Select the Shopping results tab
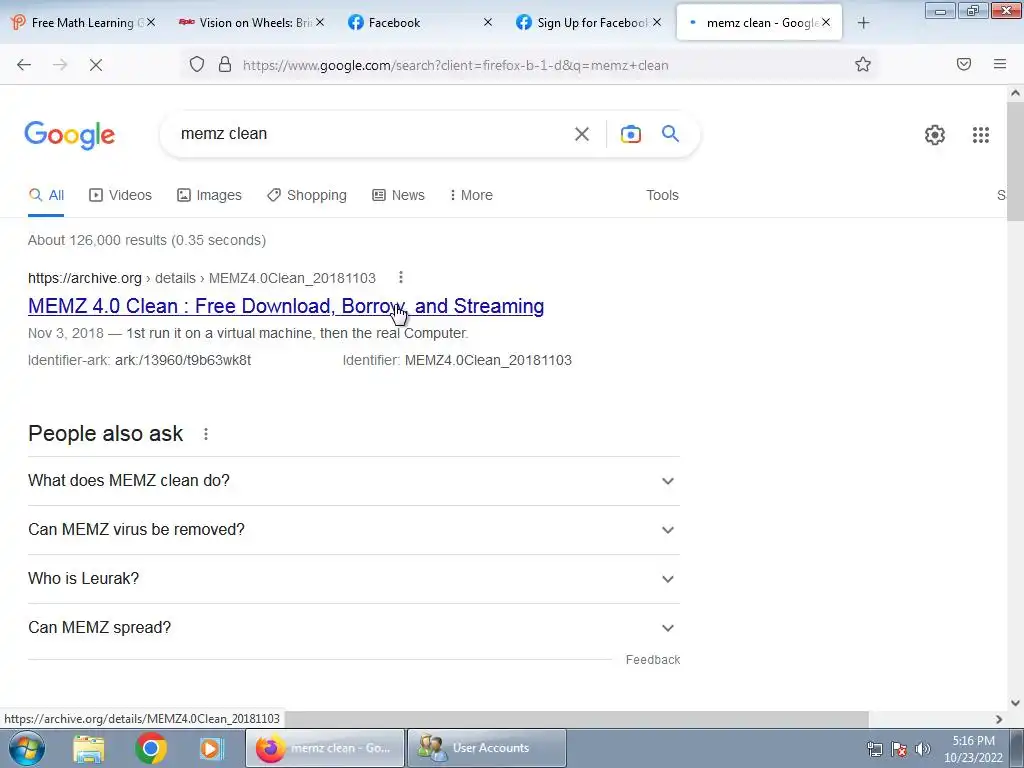1024x768 pixels. [x=306, y=195]
